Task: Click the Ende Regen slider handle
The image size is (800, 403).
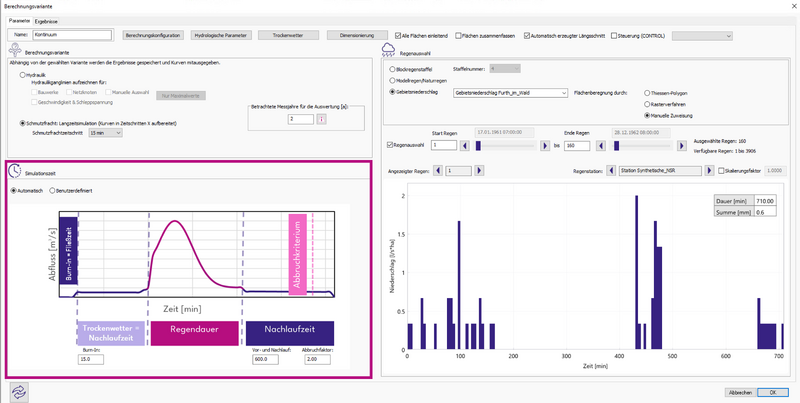Action: click(616, 146)
